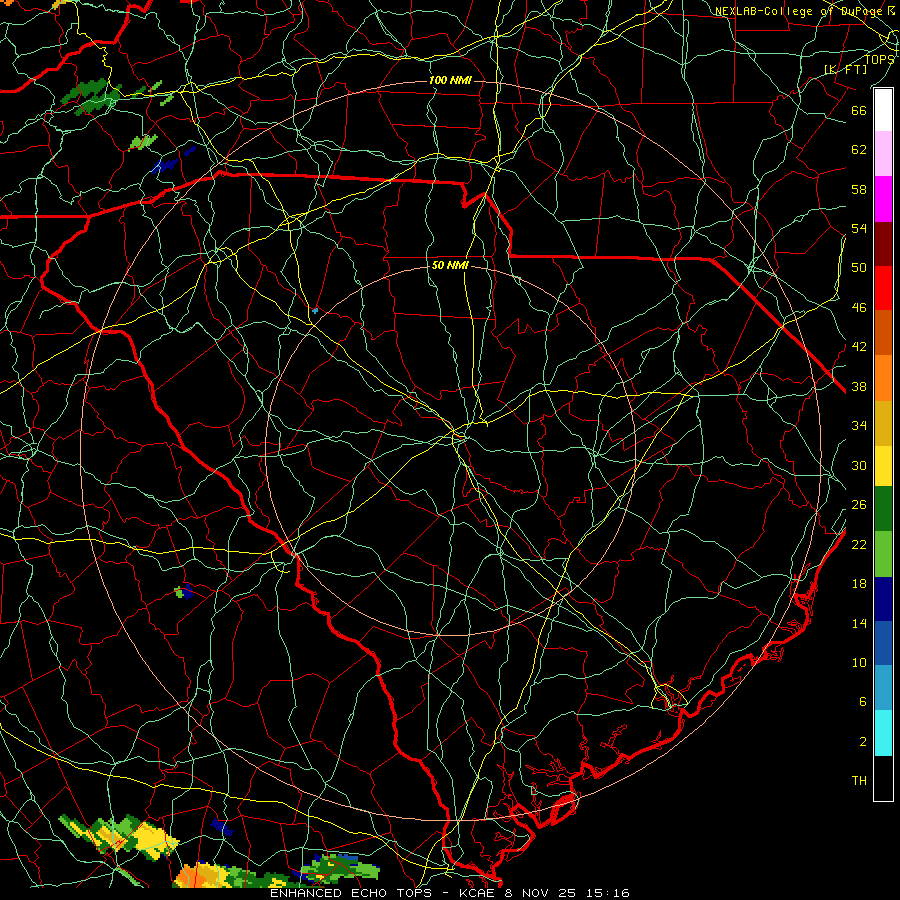Click the 'TH' legend label
Screen dimensions: 900x900
(859, 781)
